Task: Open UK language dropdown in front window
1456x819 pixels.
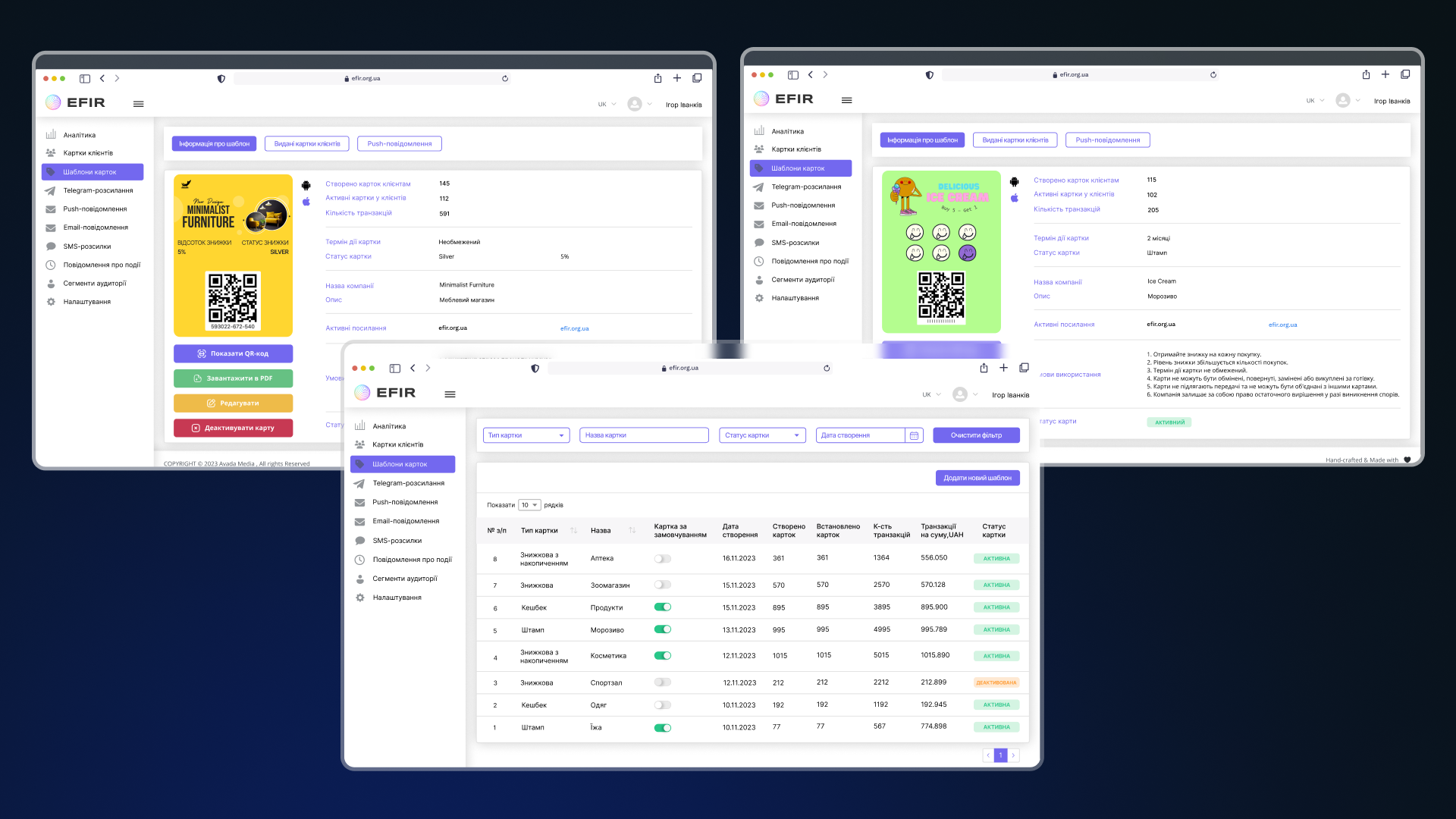Action: 931,395
